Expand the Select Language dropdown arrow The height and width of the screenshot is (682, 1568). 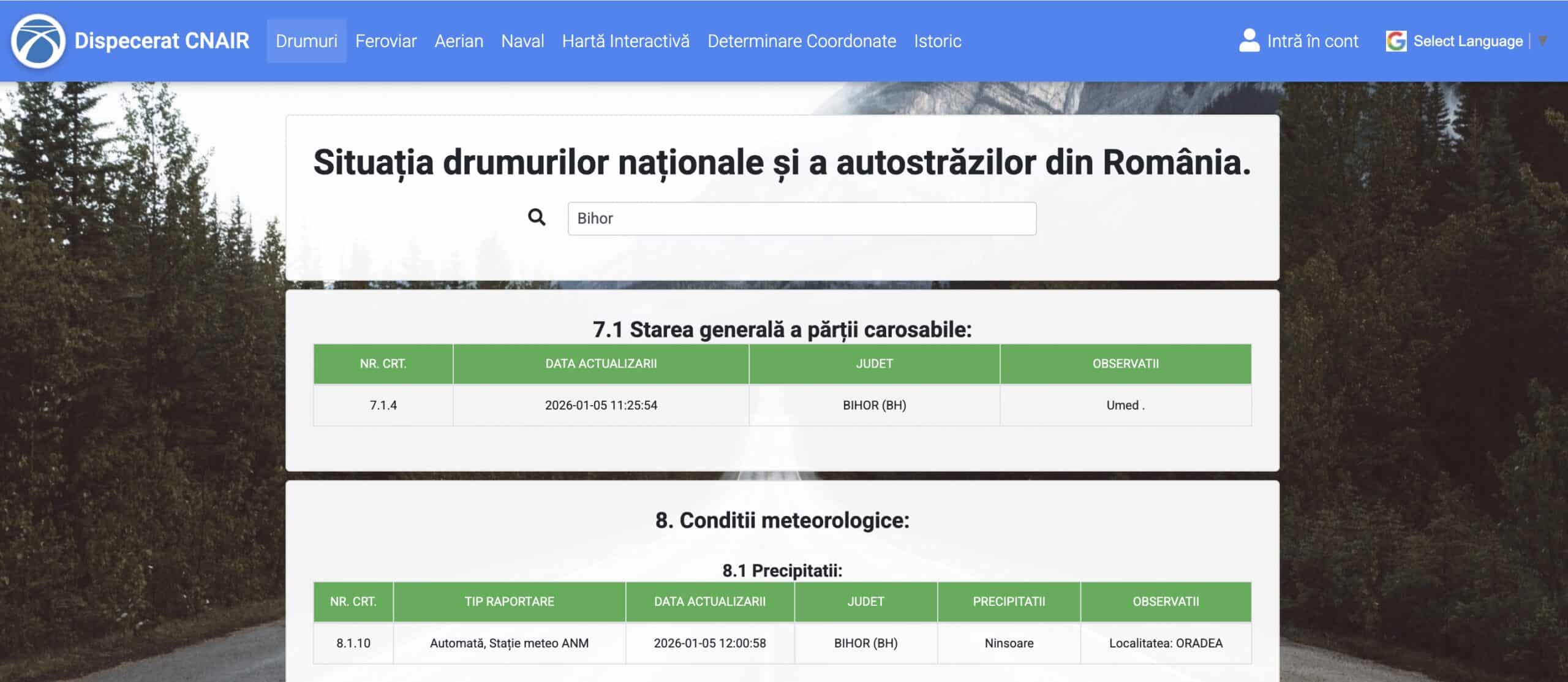tap(1543, 41)
